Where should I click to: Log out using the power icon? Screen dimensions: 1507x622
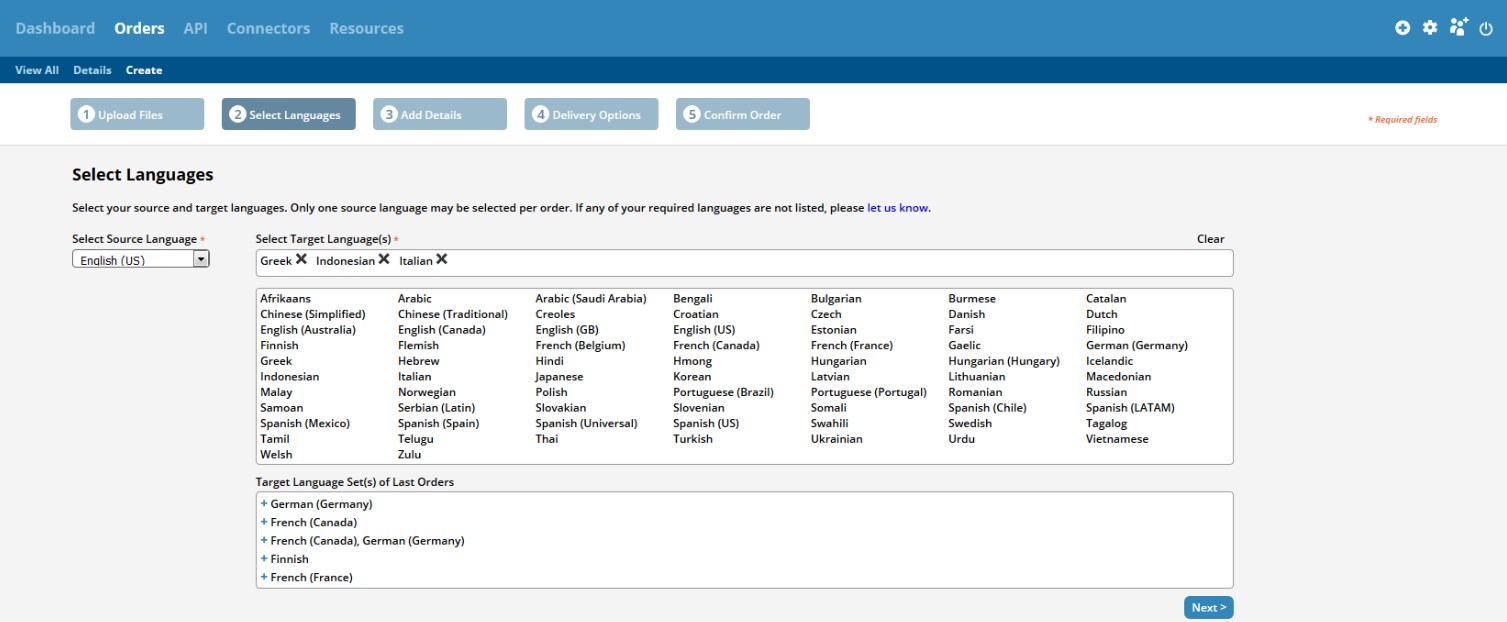pos(1485,28)
